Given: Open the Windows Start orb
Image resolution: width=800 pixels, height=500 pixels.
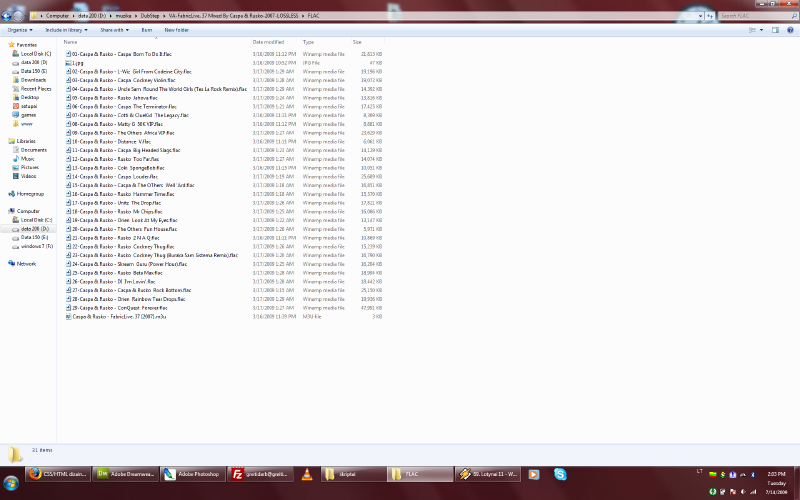Looking at the screenshot, I should (x=11, y=482).
